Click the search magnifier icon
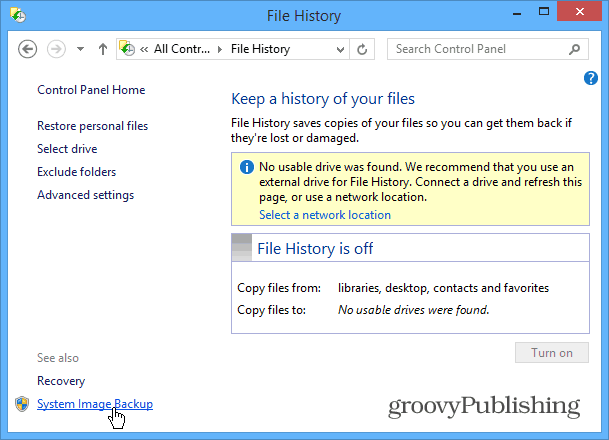The width and height of the screenshot is (609, 440). [574, 49]
